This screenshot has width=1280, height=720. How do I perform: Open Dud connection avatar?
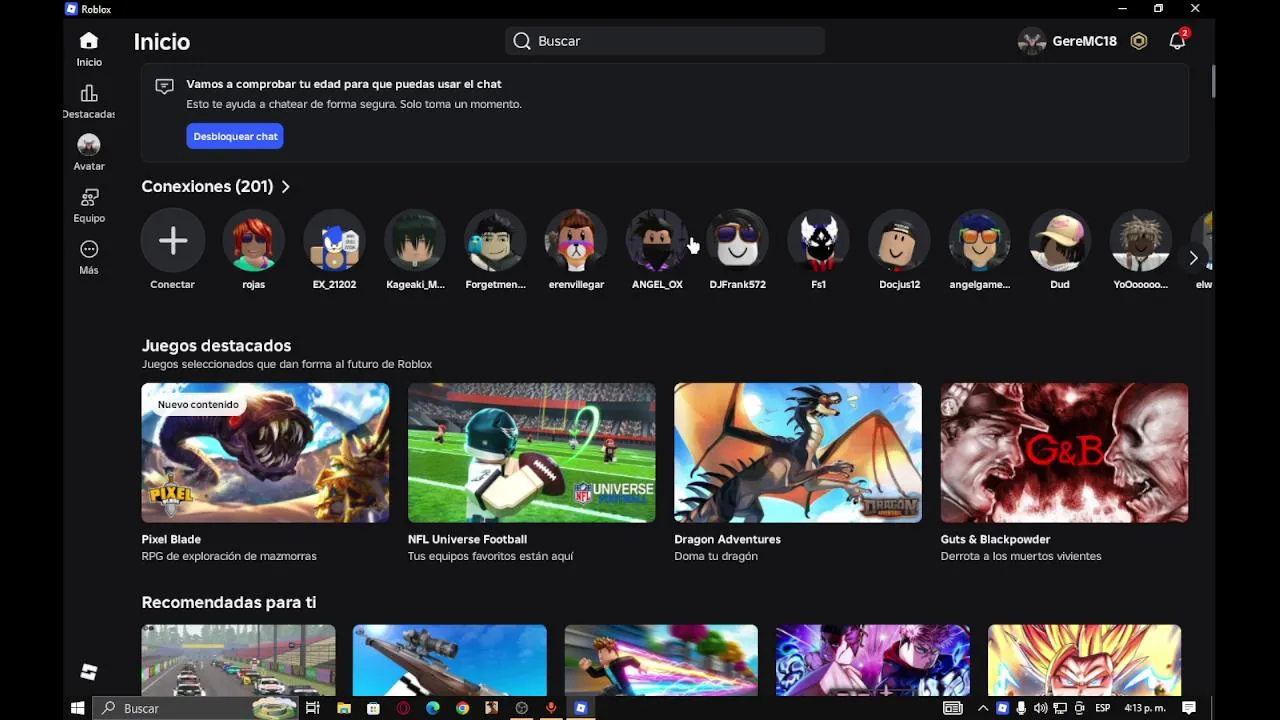tap(1060, 240)
